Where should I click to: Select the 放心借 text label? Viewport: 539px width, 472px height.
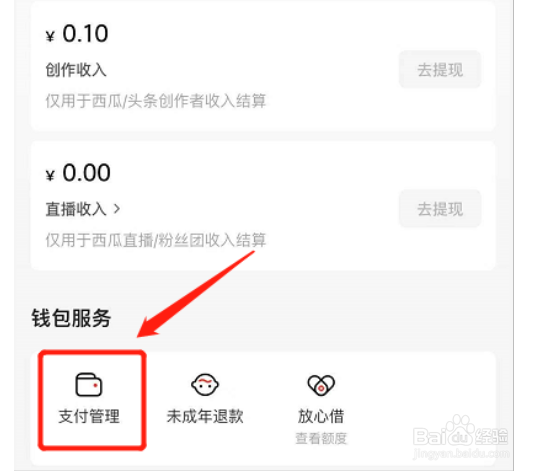pos(321,416)
